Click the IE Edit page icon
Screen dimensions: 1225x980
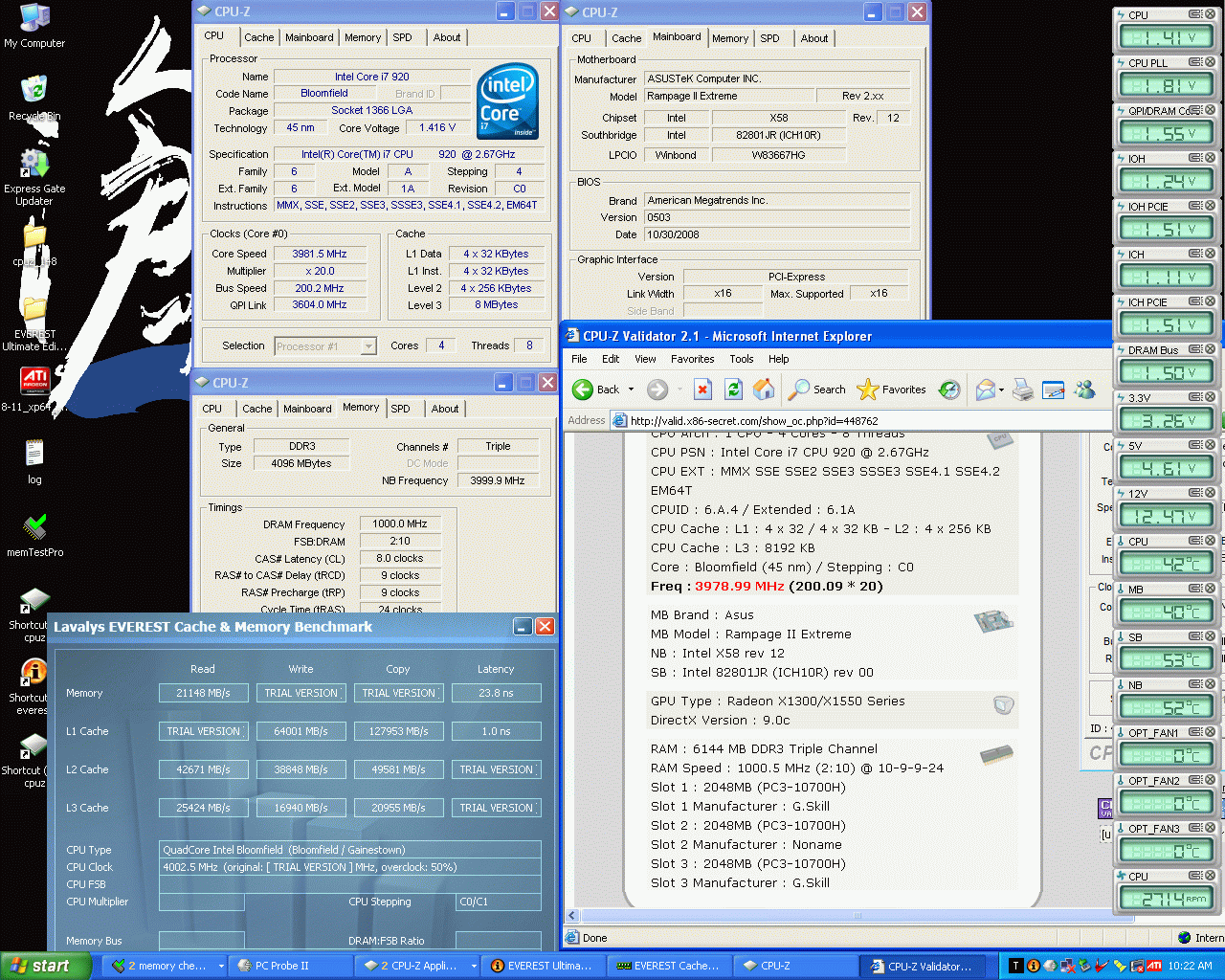click(x=1054, y=390)
